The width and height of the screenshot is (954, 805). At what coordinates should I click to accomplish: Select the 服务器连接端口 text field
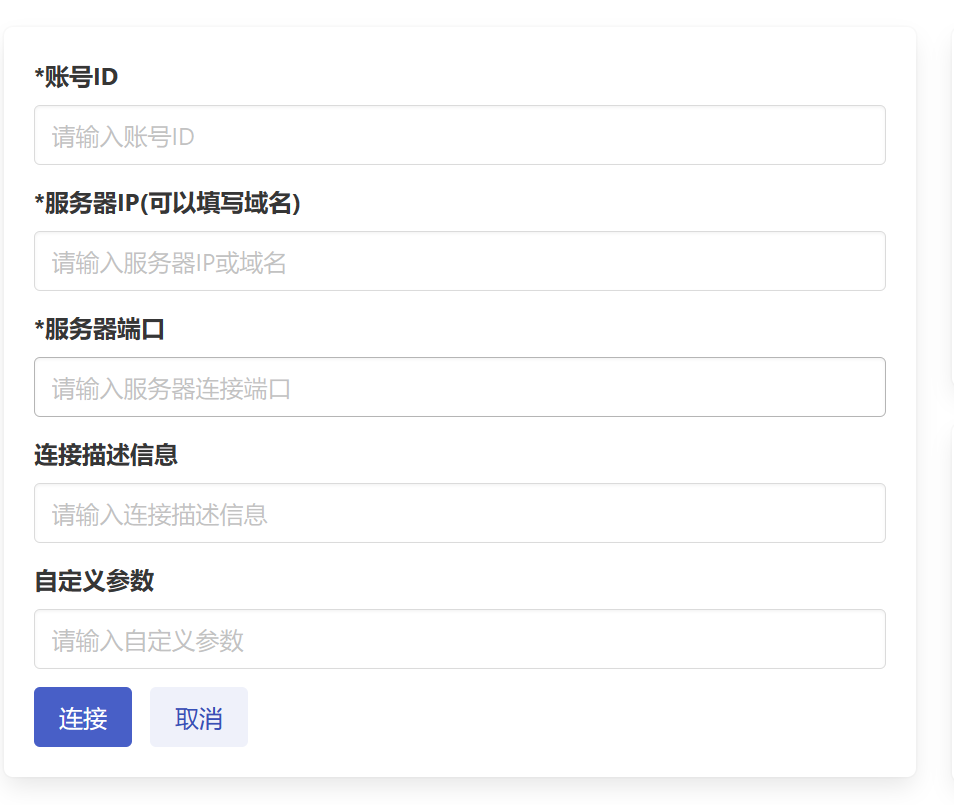[x=459, y=387]
